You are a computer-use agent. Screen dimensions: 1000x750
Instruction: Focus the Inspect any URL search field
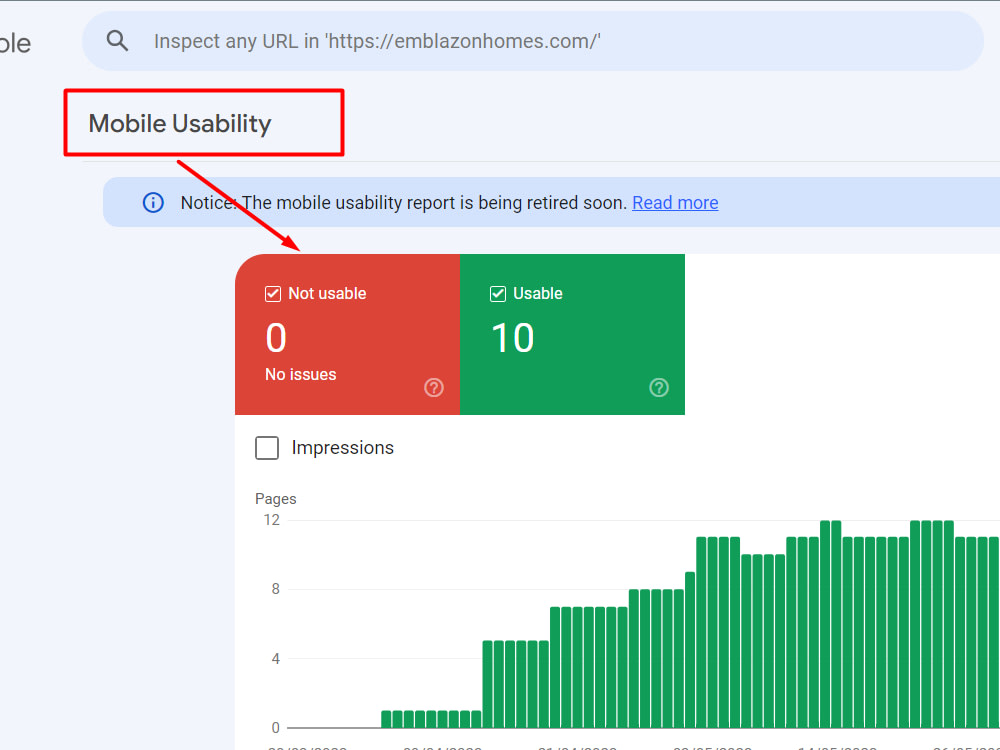click(533, 41)
